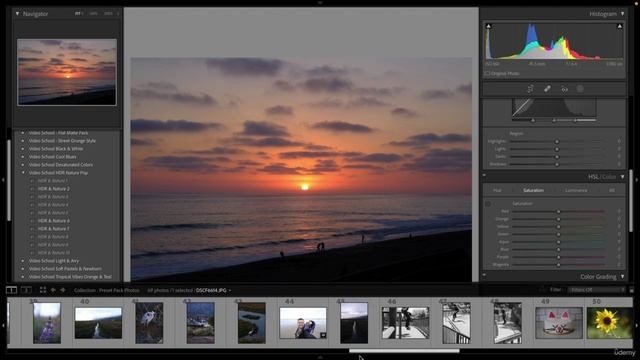Collapse the Histogram panel
Image resolution: width=640 pixels, height=360 pixels.
click(x=622, y=13)
